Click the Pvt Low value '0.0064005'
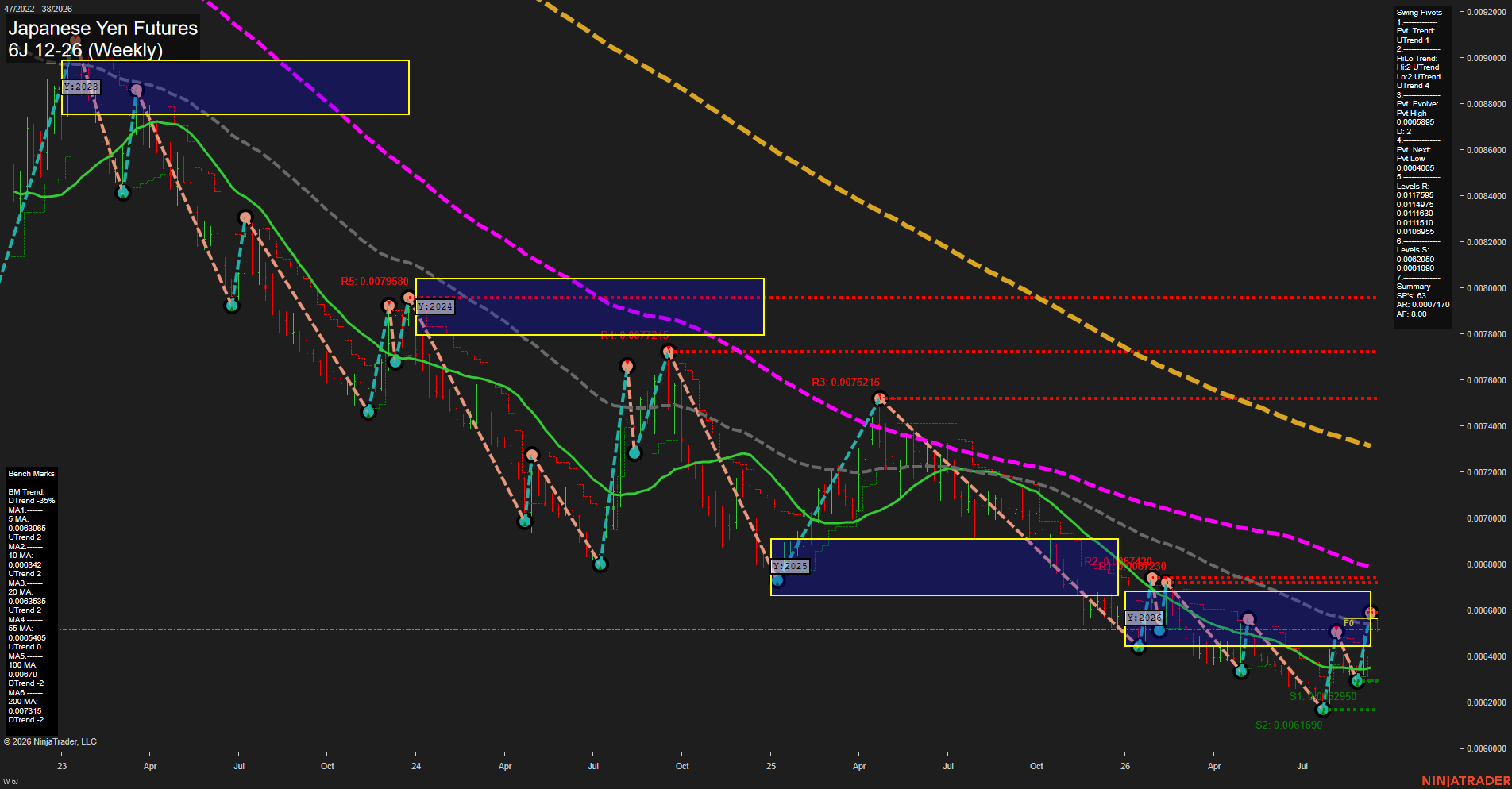Image resolution: width=1512 pixels, height=789 pixels. pos(1415,168)
